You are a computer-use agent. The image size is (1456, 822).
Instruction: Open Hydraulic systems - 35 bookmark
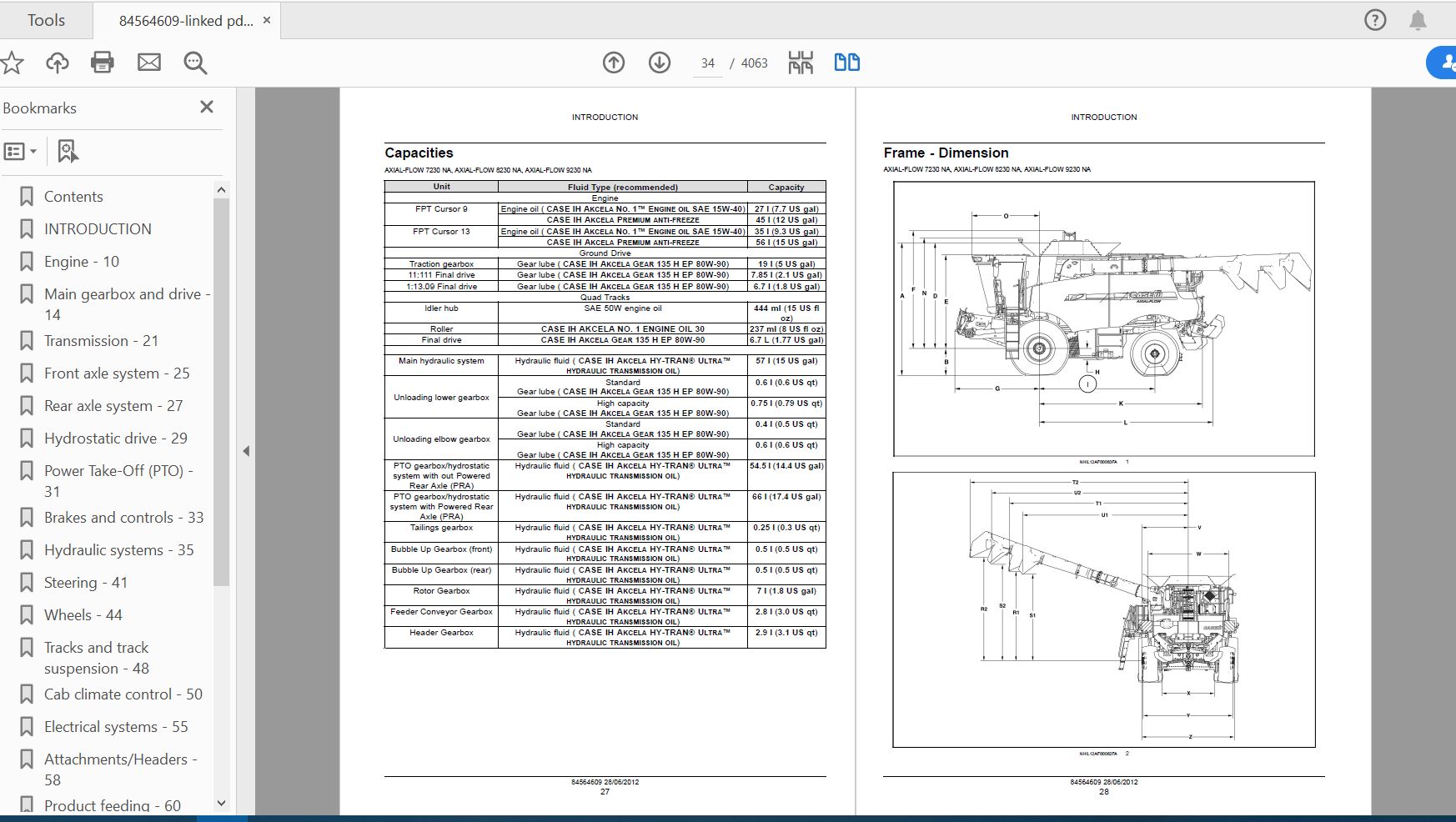click(x=118, y=550)
